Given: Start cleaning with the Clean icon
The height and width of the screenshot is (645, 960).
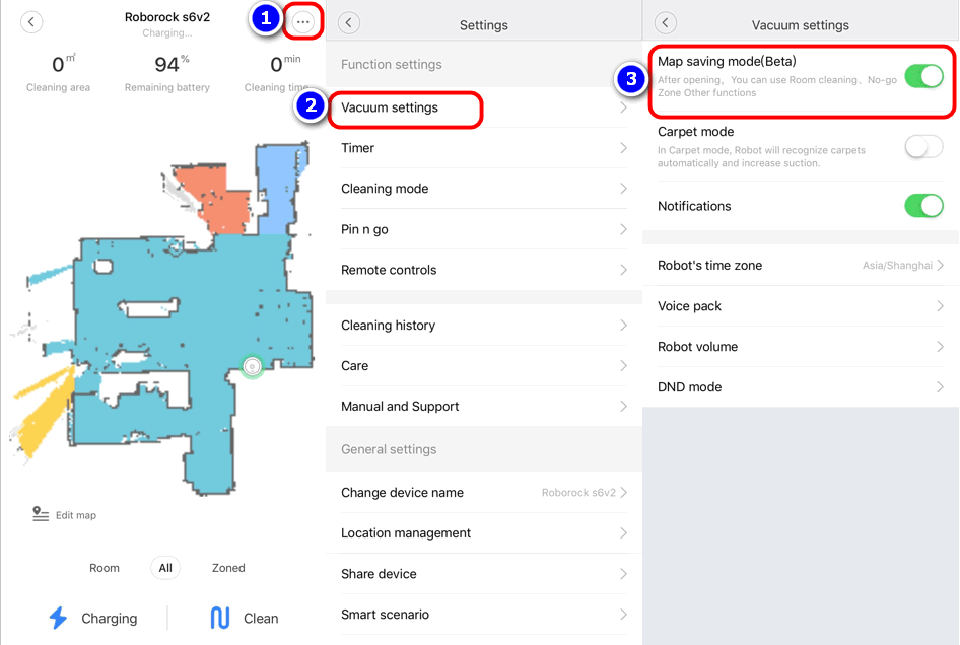Looking at the screenshot, I should click(x=220, y=617).
